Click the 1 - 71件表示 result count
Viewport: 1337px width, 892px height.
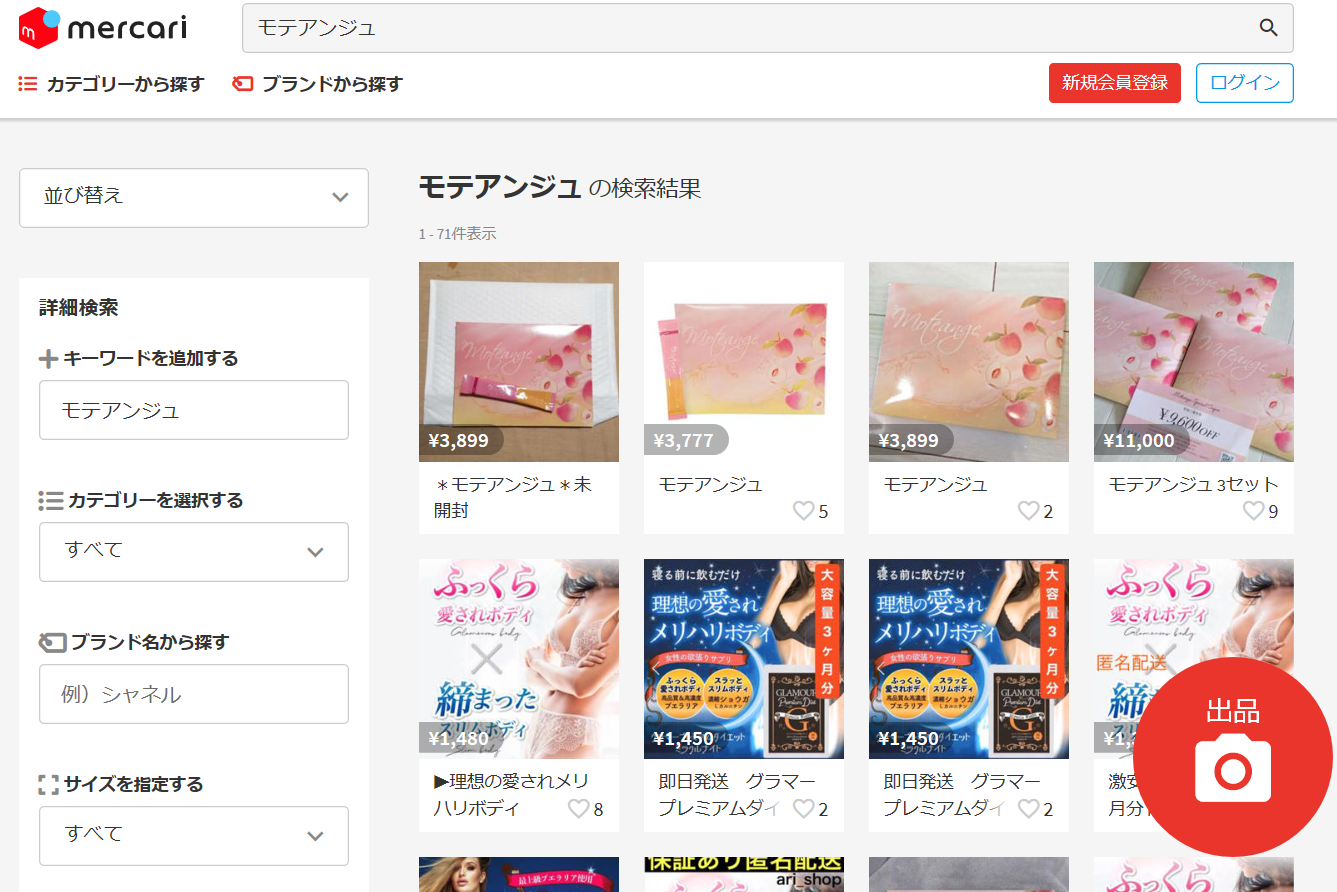coord(457,234)
